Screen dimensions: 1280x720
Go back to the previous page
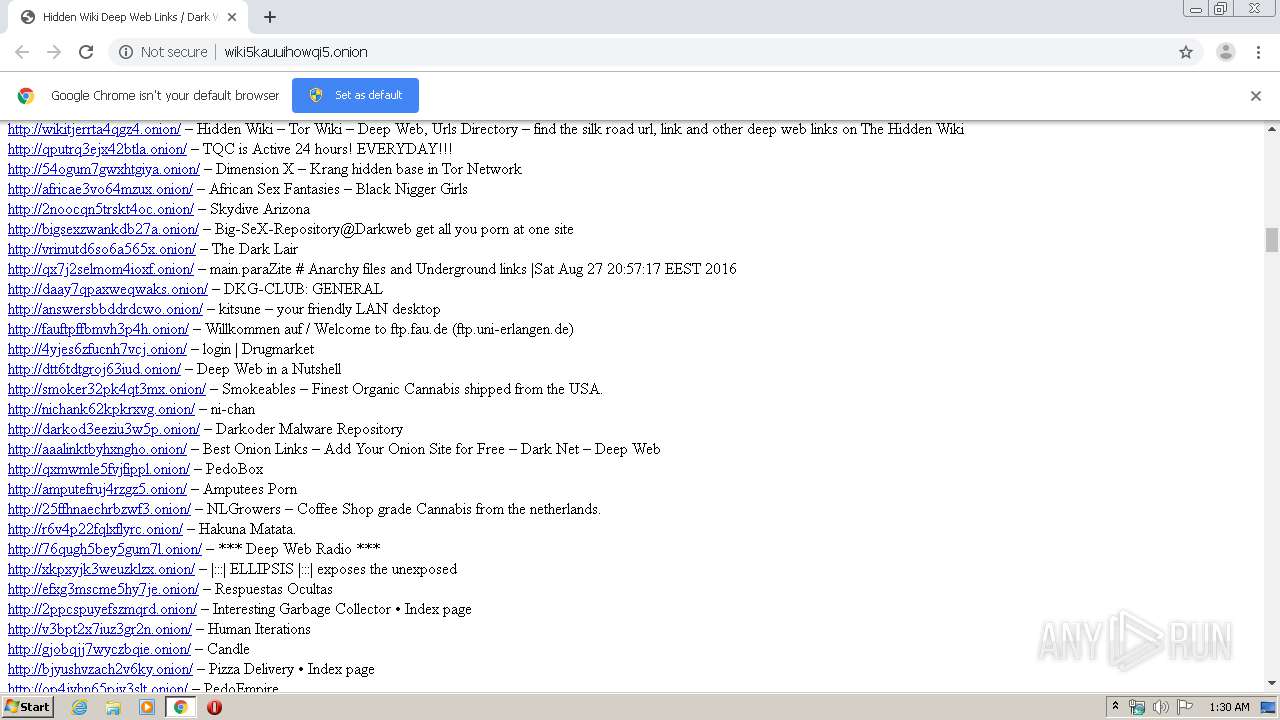22,52
